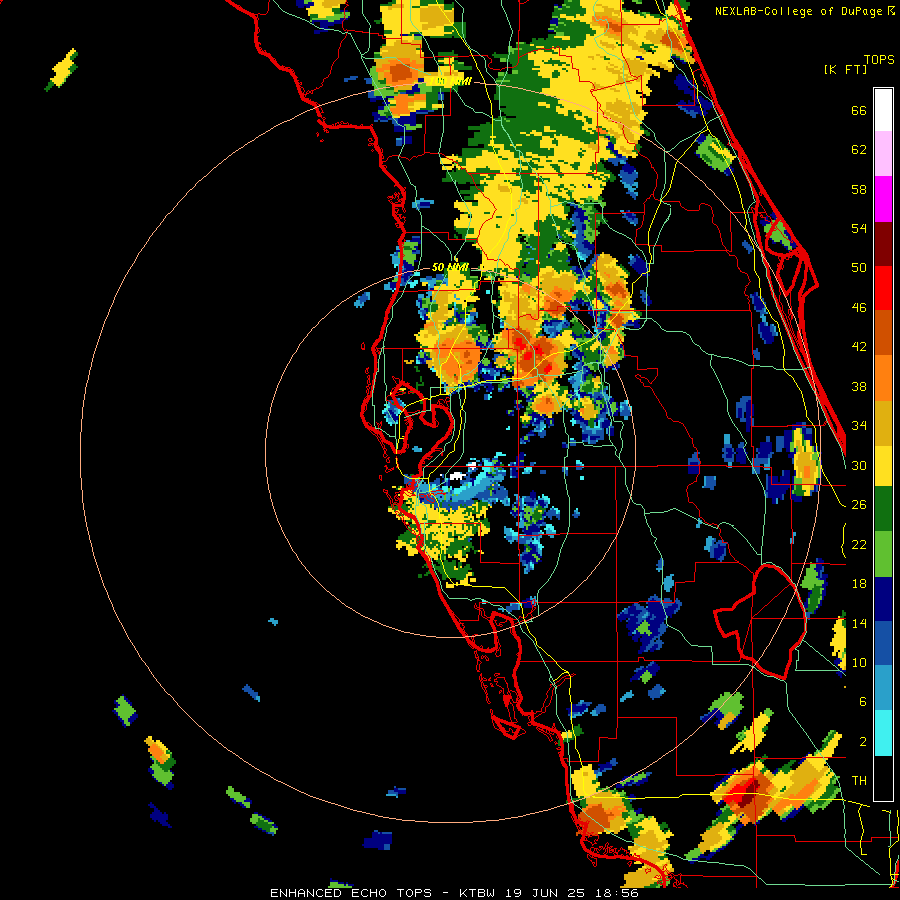The image size is (900, 900).
Task: Click the NEXLAB-College of DuPage title
Action: pos(798,11)
